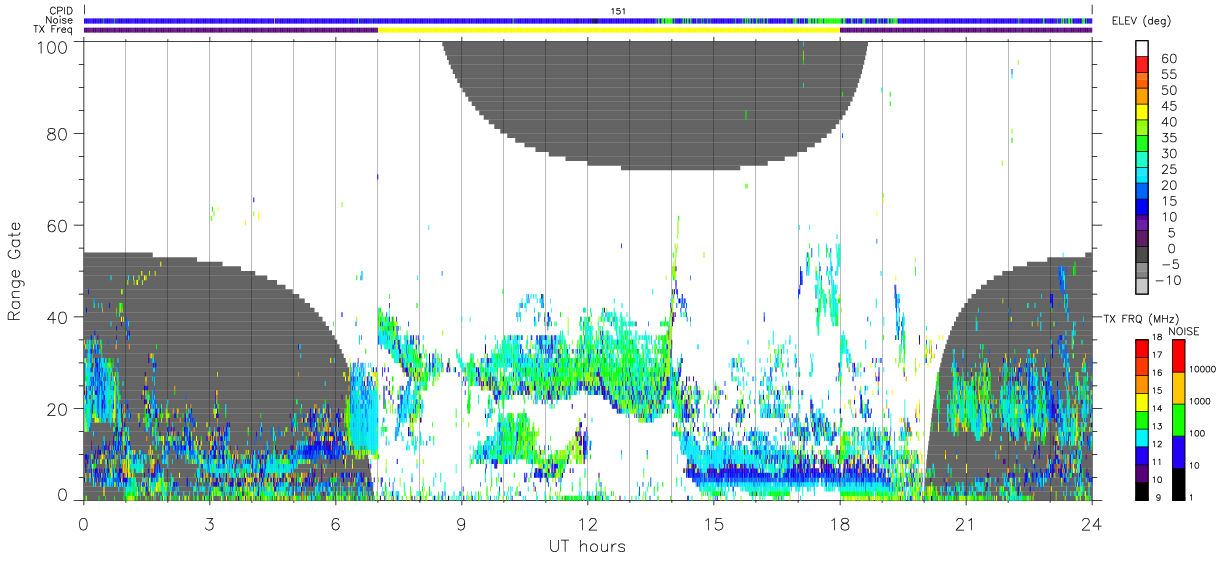Click the Noise strip above the plot

tap(588, 20)
